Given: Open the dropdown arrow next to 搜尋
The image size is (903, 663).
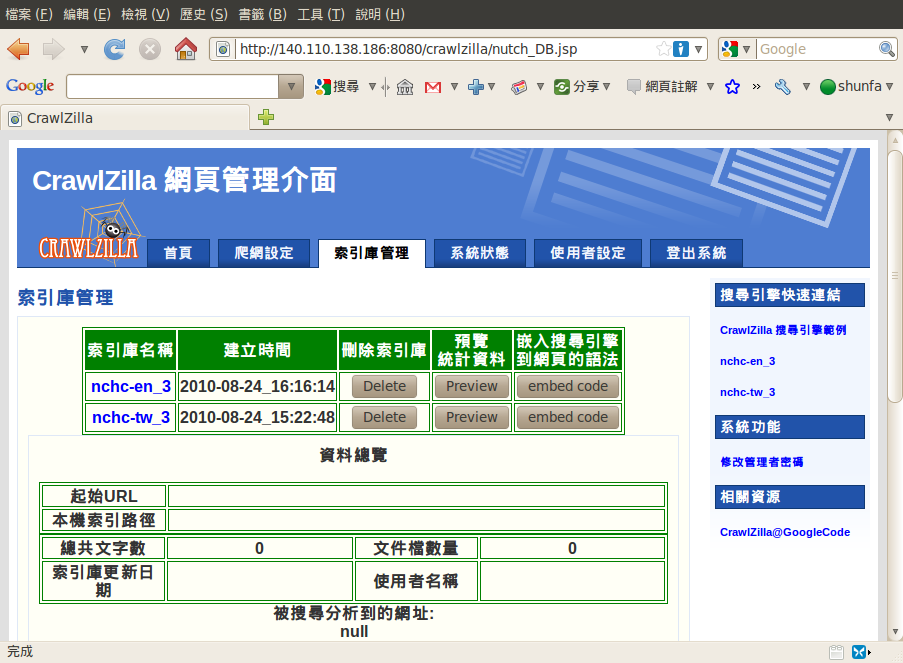Looking at the screenshot, I should pyautogui.click(x=373, y=87).
